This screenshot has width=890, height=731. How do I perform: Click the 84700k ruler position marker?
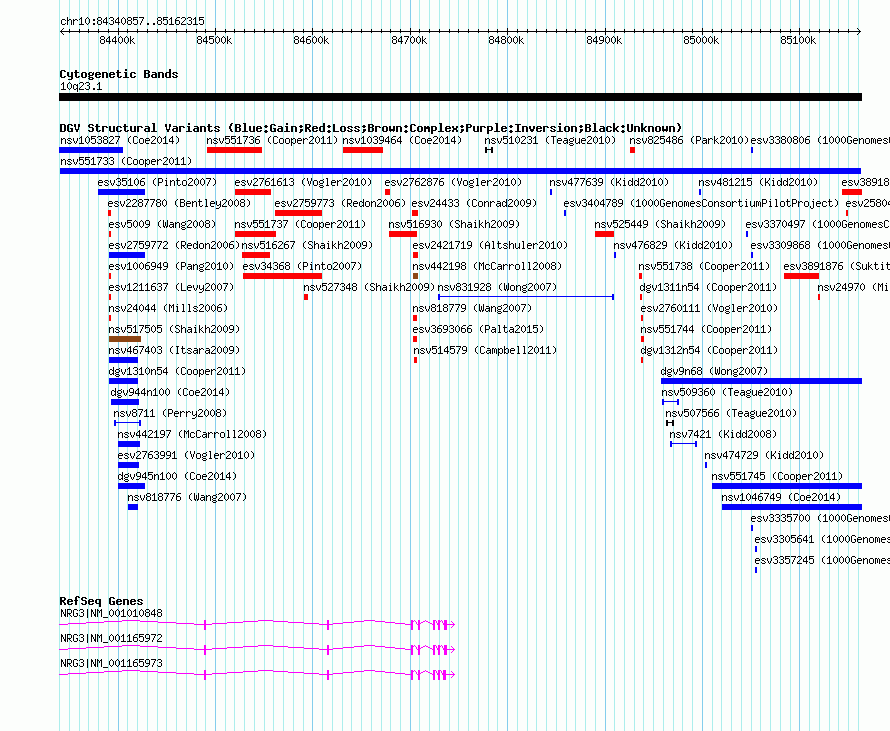click(x=409, y=40)
